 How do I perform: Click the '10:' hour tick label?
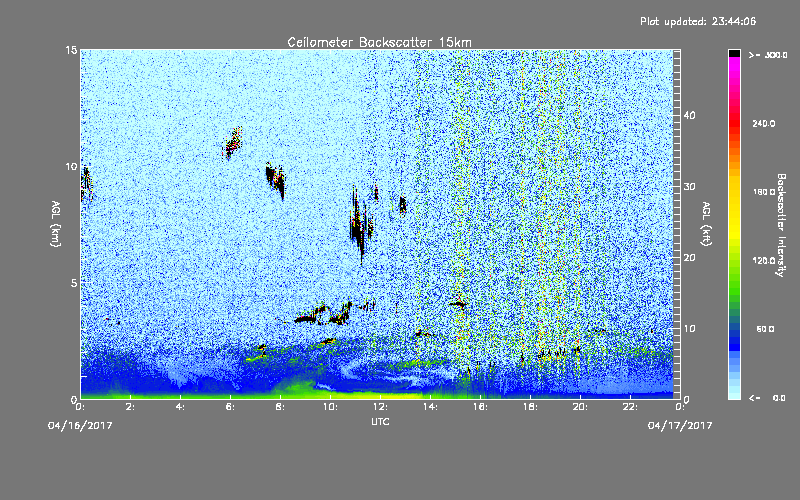coord(330,407)
